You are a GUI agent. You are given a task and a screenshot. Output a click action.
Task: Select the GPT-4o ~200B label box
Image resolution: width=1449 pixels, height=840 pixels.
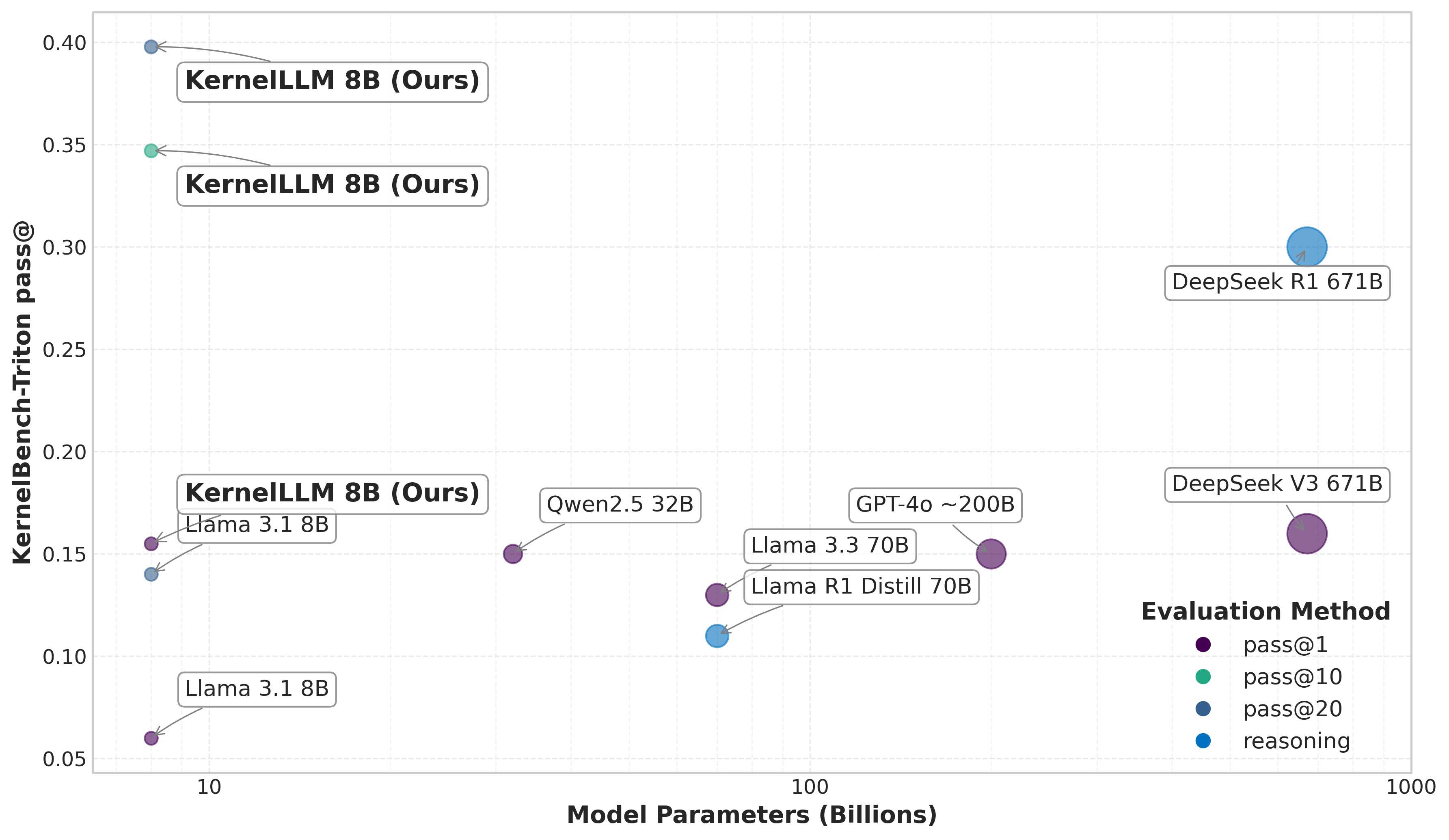click(x=935, y=505)
